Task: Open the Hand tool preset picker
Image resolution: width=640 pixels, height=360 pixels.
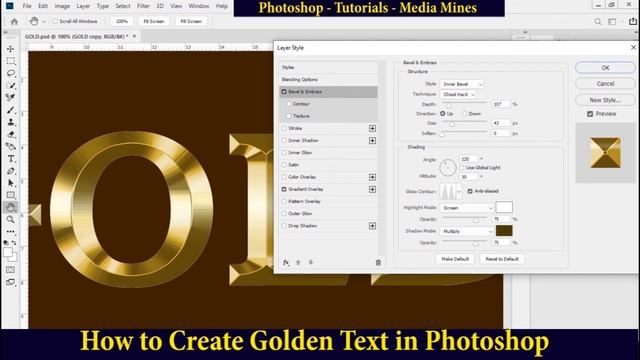Action: tap(44, 22)
